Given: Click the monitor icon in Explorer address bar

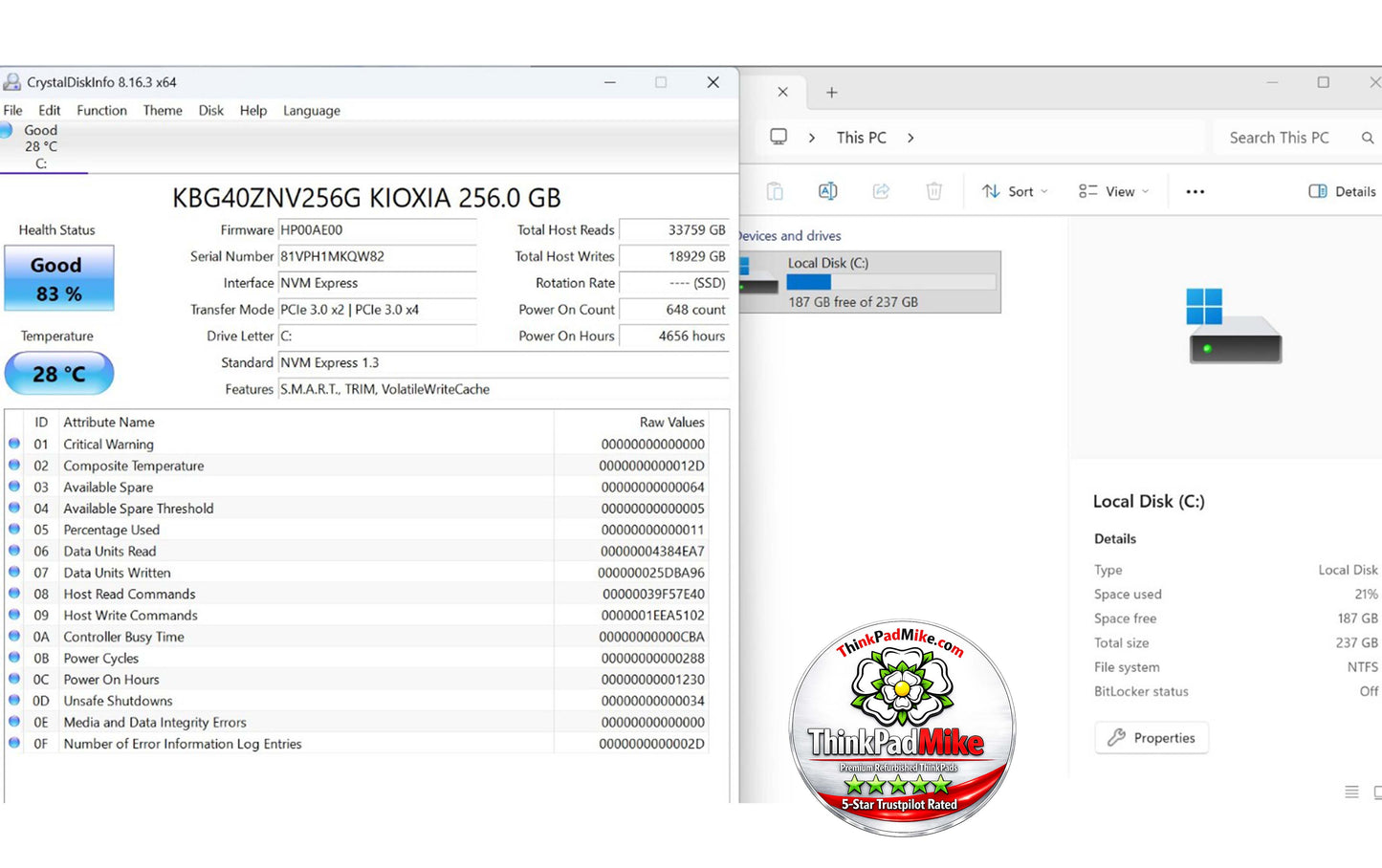Looking at the screenshot, I should pos(779,138).
